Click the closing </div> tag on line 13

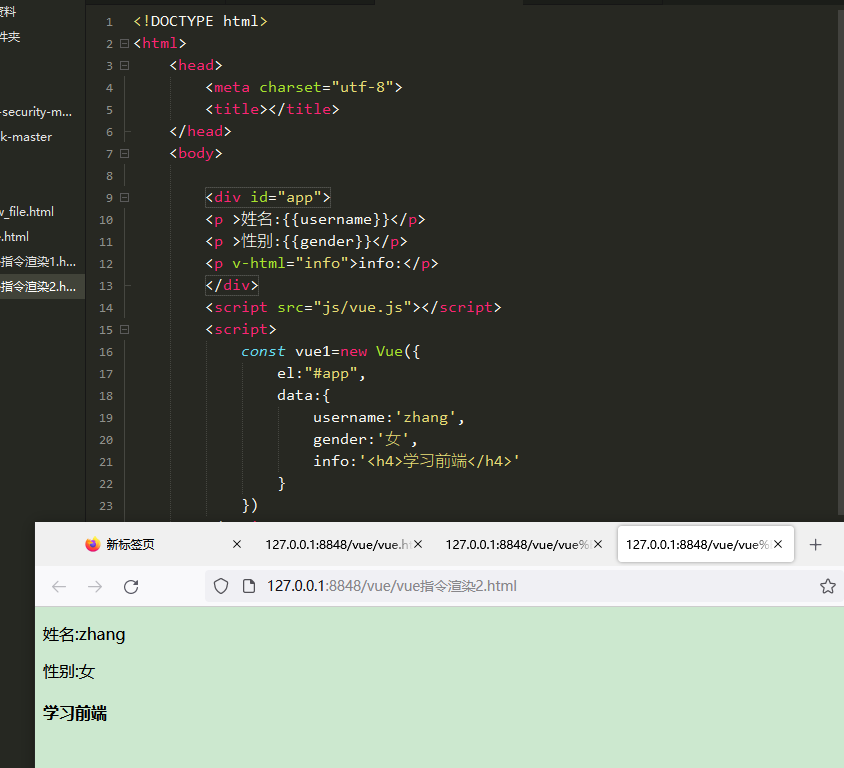[x=232, y=285]
